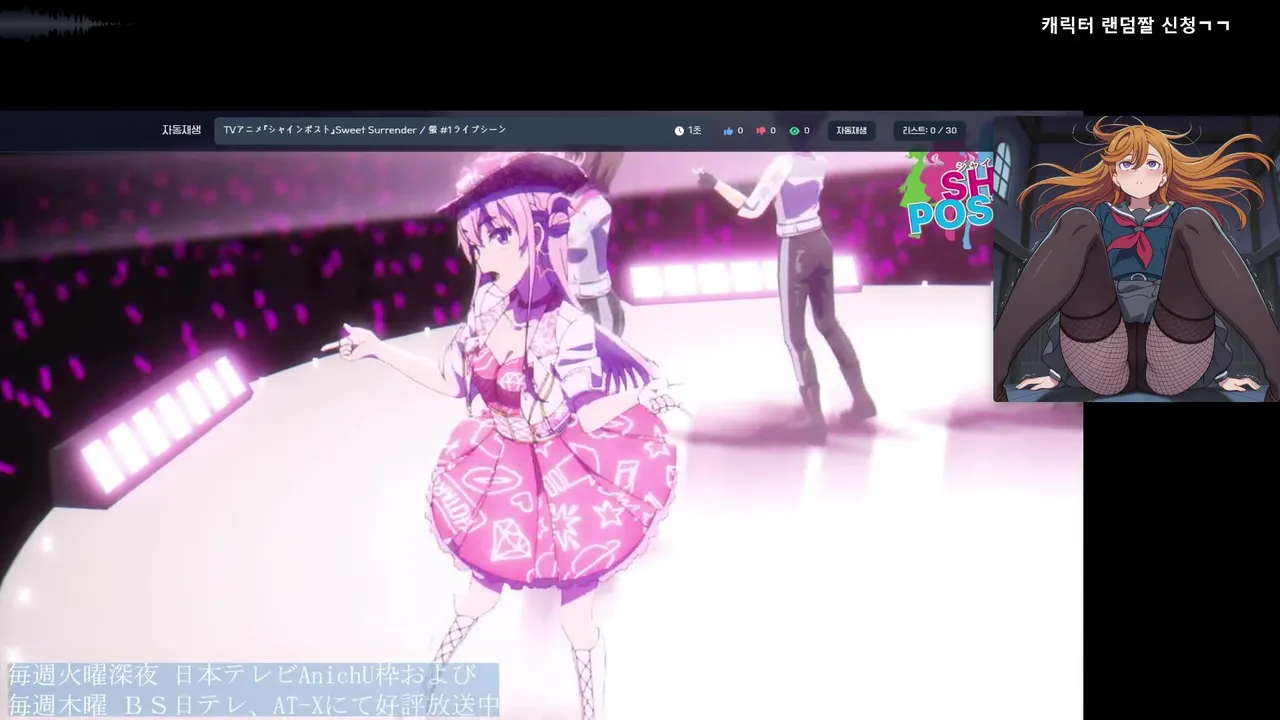Viewport: 1280px width, 720px height.
Task: Click the 자동재생 button beside the list counter
Action: [851, 130]
